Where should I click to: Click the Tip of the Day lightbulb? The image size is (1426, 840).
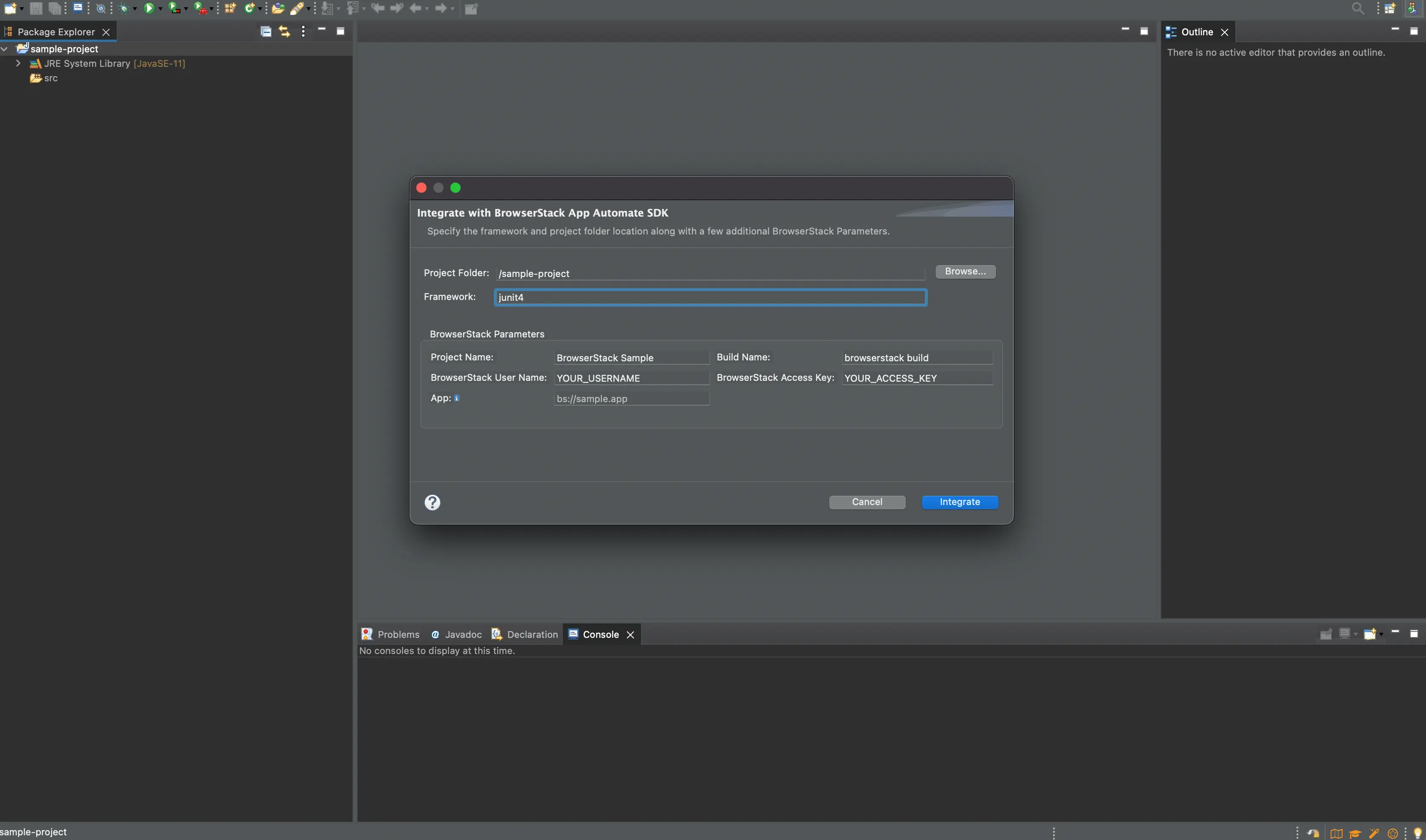[x=1417, y=833]
